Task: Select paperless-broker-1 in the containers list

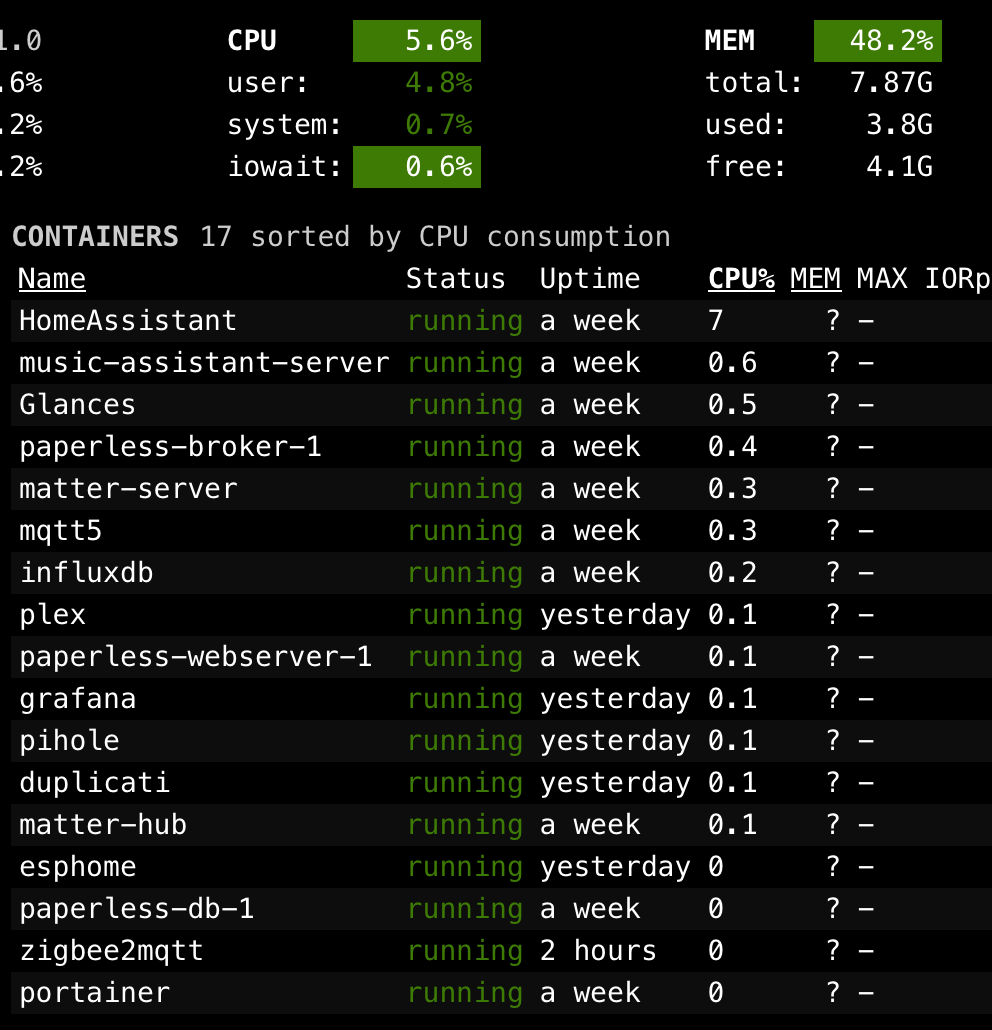Action: pos(170,447)
